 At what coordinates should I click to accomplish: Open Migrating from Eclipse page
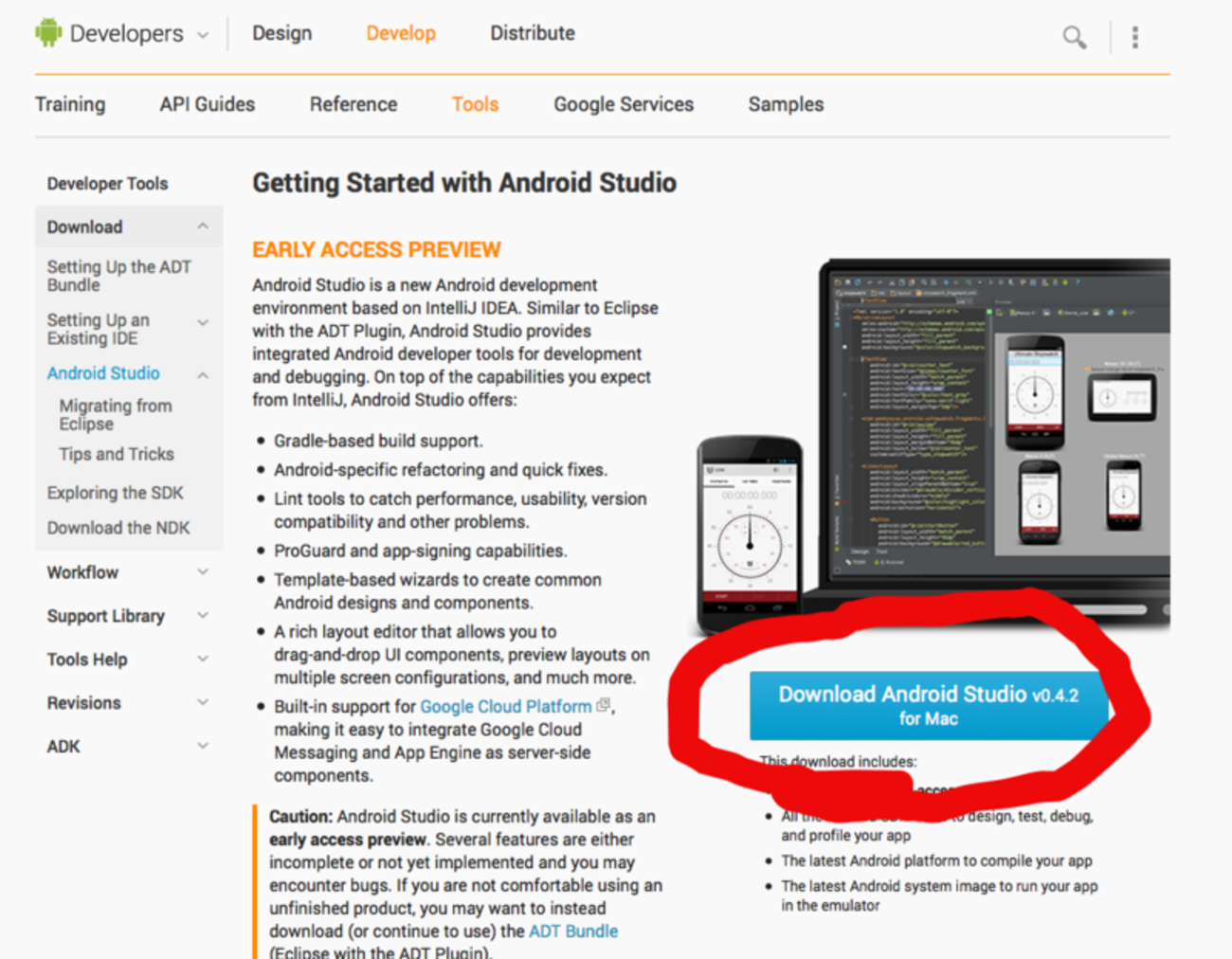[116, 415]
